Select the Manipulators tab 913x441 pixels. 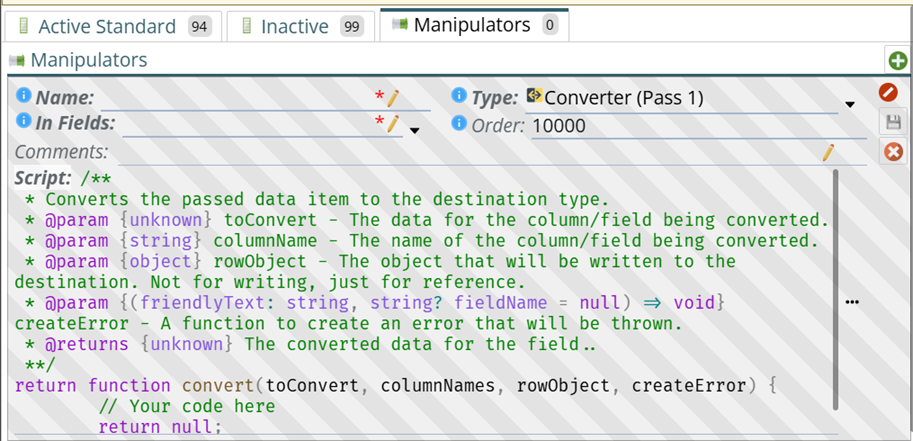pyautogui.click(x=474, y=25)
